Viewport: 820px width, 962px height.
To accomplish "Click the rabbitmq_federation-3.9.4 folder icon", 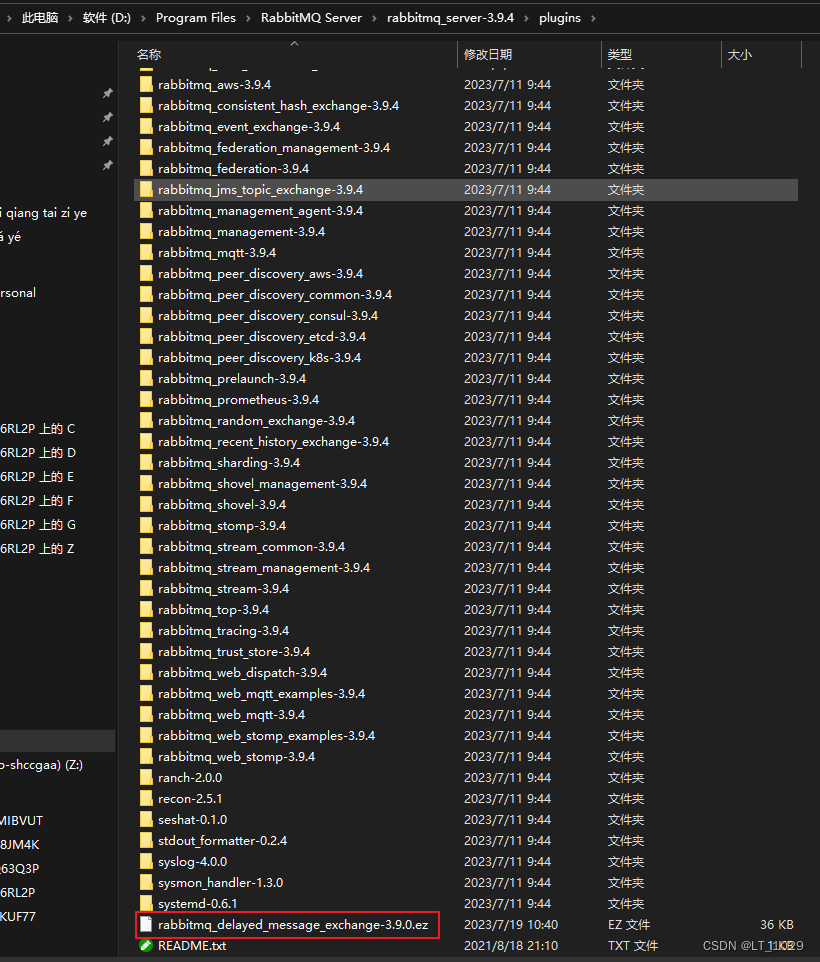I will pos(146,169).
